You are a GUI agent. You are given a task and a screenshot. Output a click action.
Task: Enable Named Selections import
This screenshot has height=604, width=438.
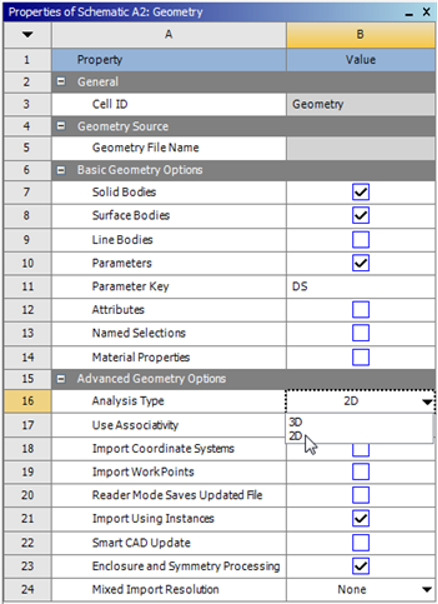click(361, 333)
